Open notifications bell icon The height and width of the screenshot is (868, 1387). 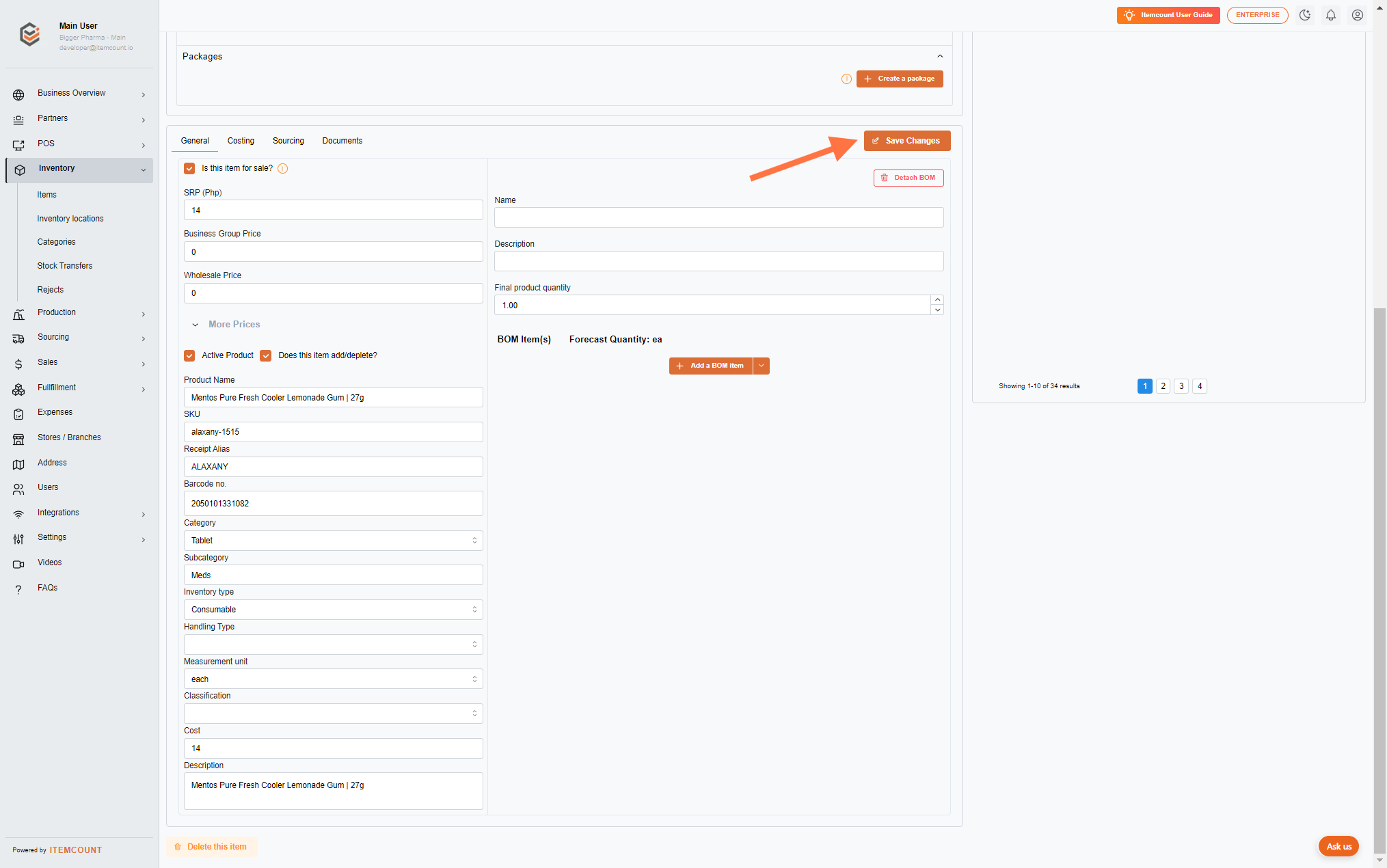[x=1331, y=15]
